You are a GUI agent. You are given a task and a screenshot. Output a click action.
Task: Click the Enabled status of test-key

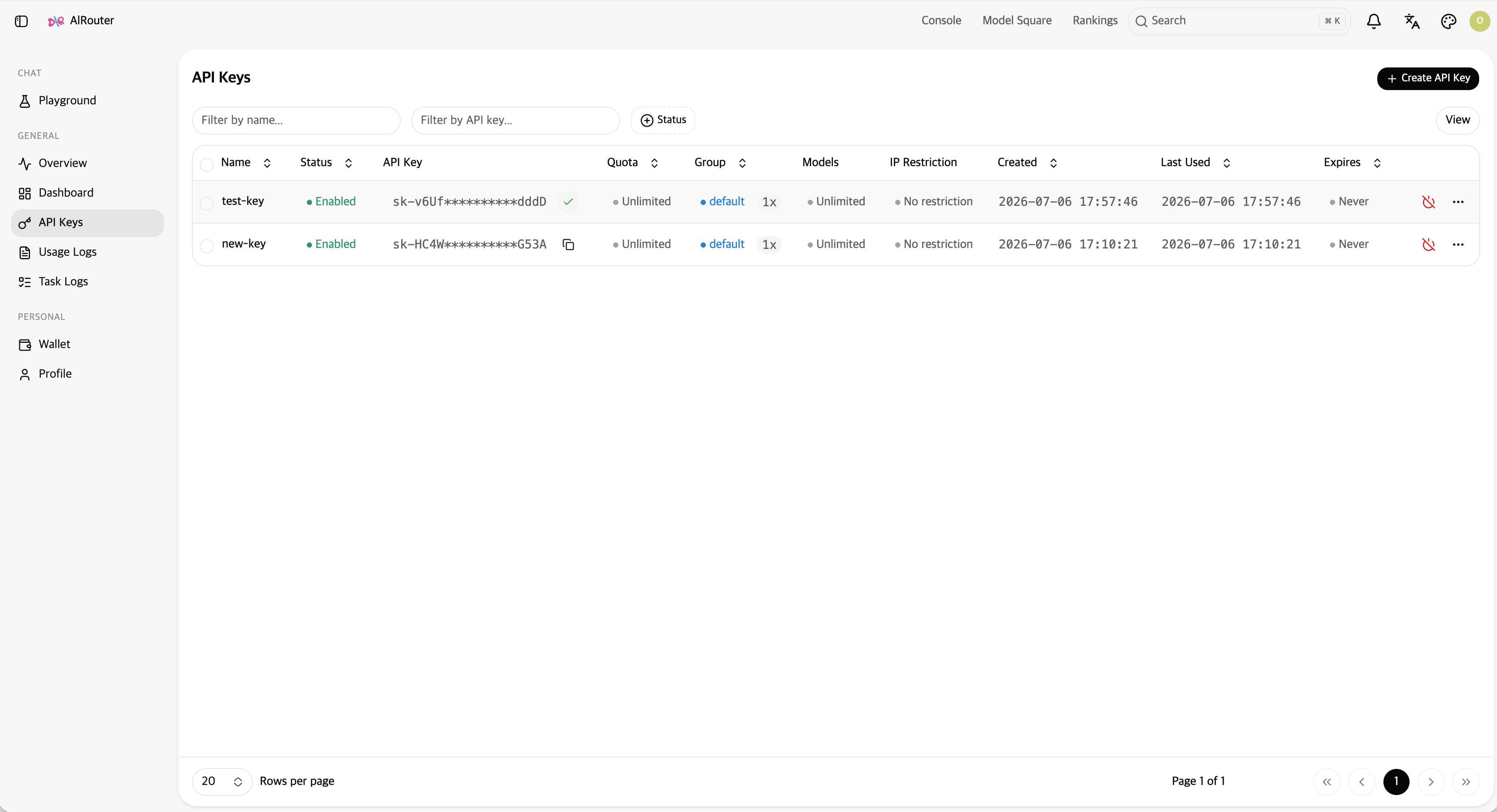click(331, 201)
